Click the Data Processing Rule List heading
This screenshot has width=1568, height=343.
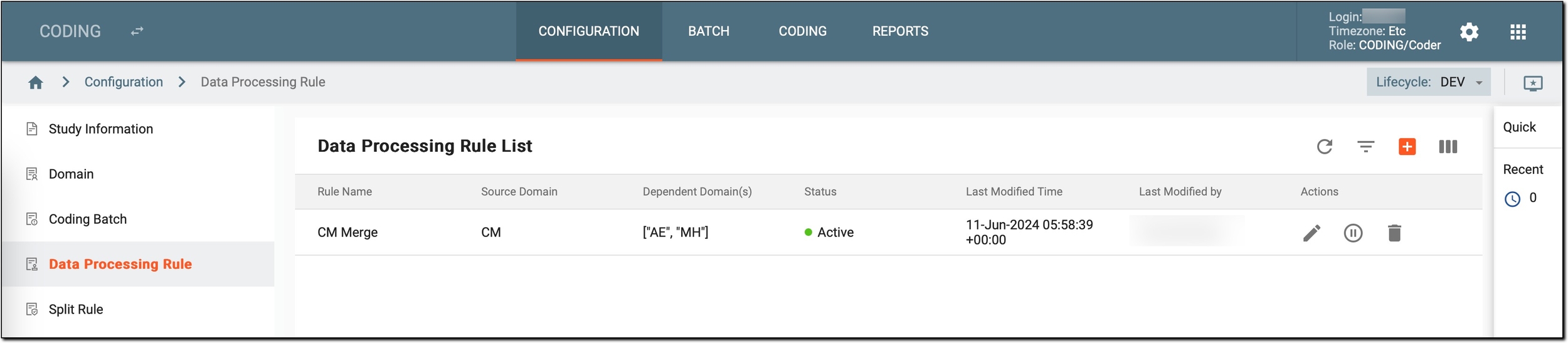click(425, 146)
